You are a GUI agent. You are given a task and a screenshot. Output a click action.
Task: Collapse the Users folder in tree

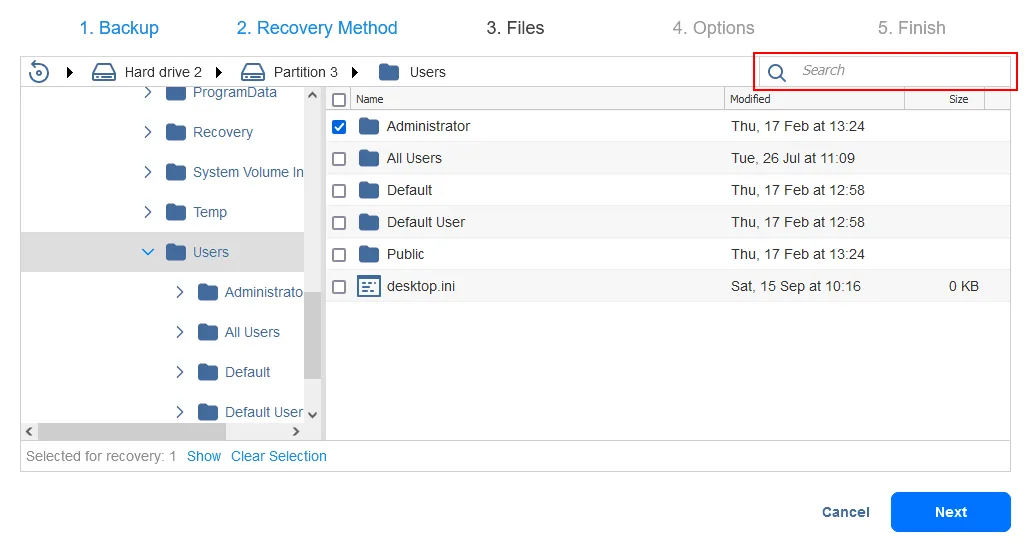(x=148, y=252)
